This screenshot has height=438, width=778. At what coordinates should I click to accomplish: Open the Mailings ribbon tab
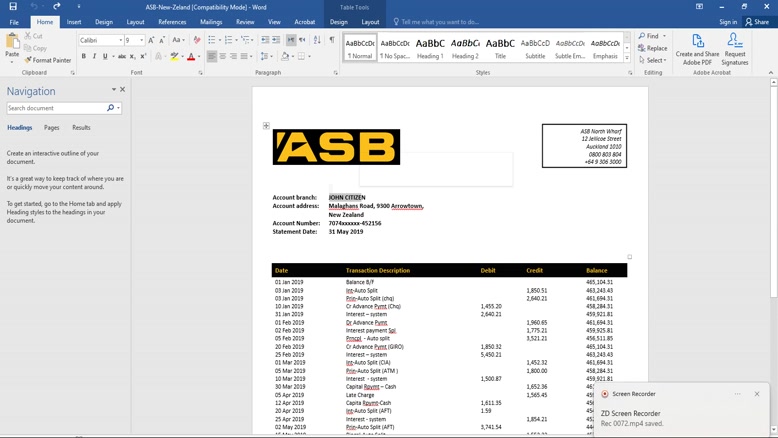click(x=211, y=21)
